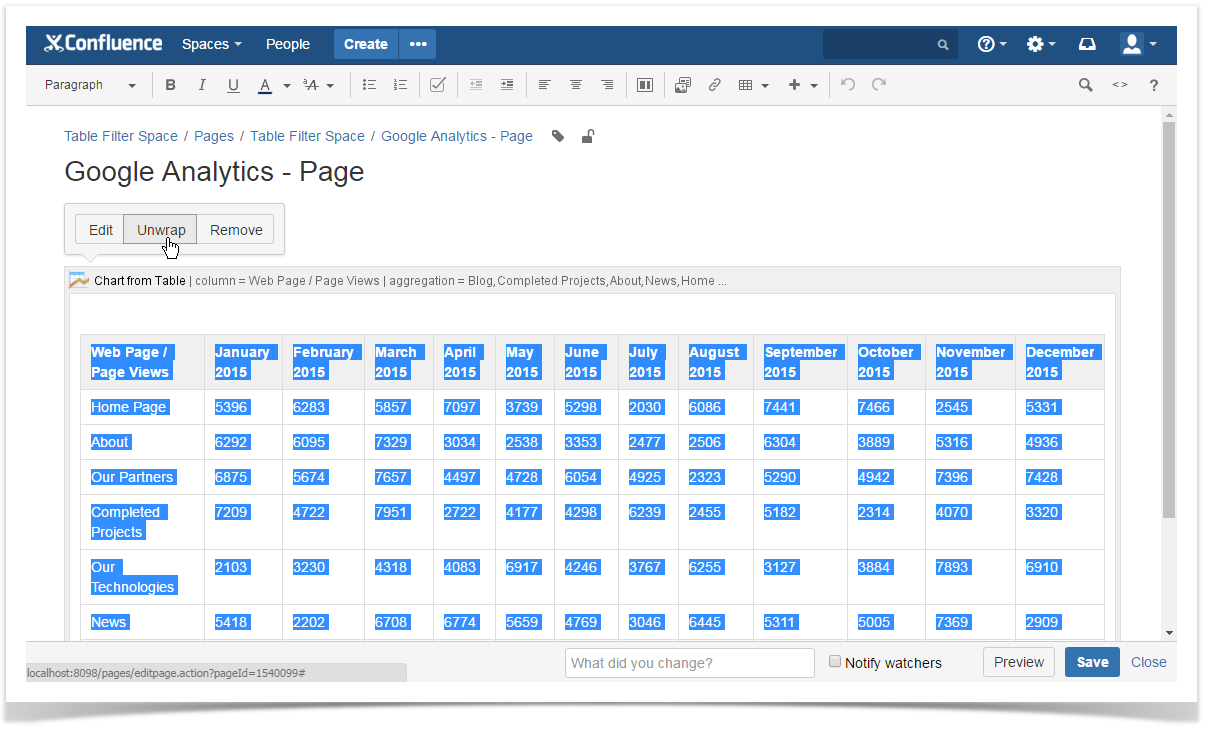Undo the last edit
The image size is (1211, 731).
(848, 86)
